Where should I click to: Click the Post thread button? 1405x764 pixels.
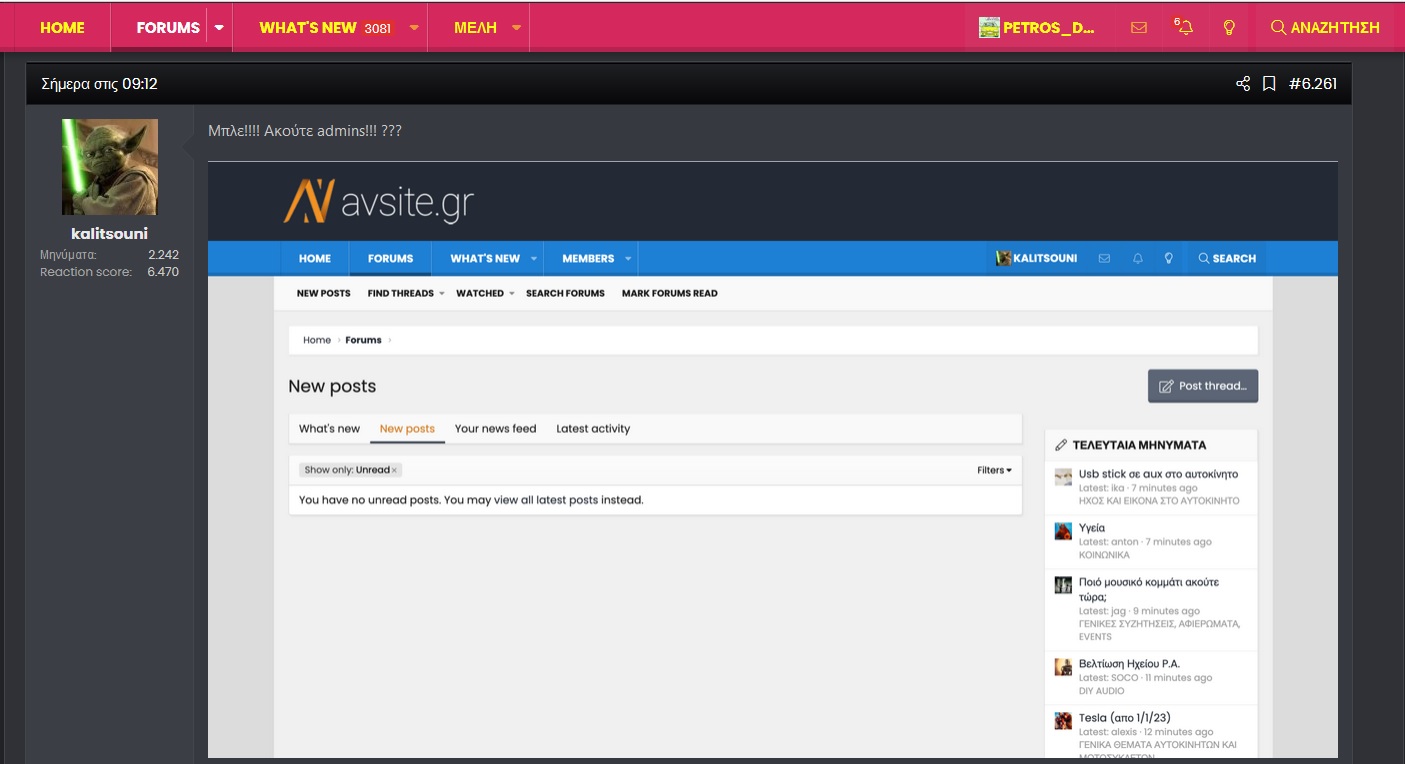1203,386
